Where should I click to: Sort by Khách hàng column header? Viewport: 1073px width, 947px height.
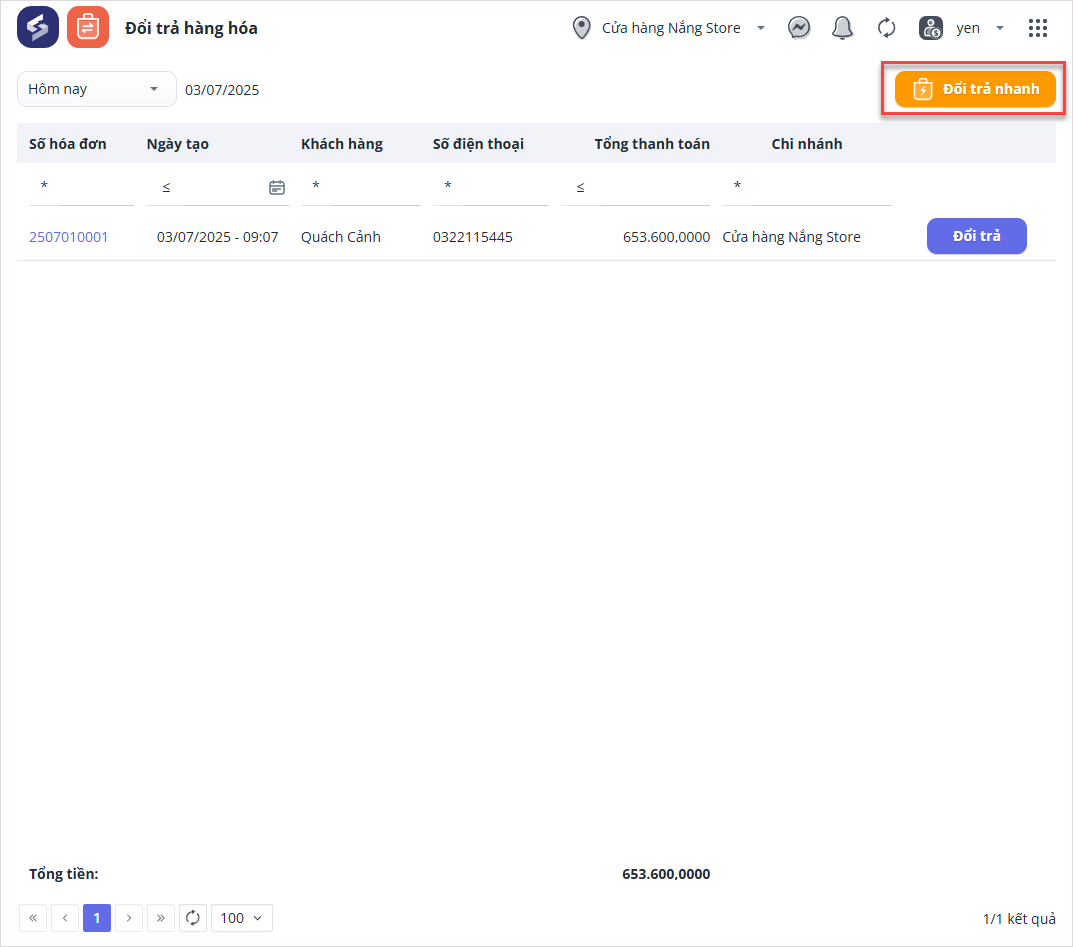(341, 144)
